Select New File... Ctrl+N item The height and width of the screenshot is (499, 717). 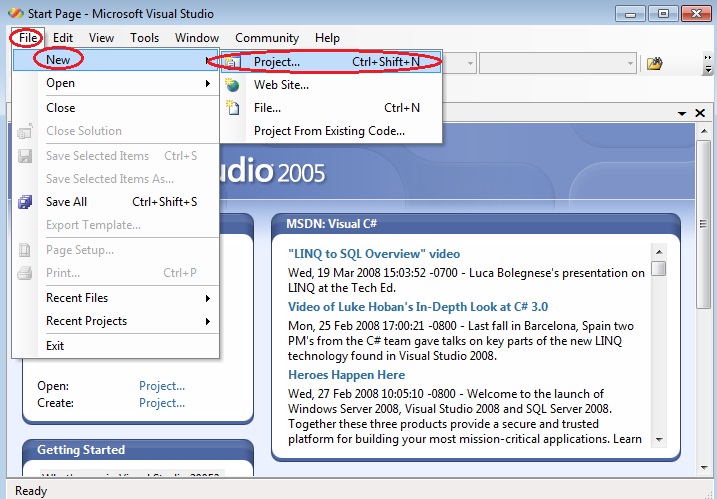331,108
